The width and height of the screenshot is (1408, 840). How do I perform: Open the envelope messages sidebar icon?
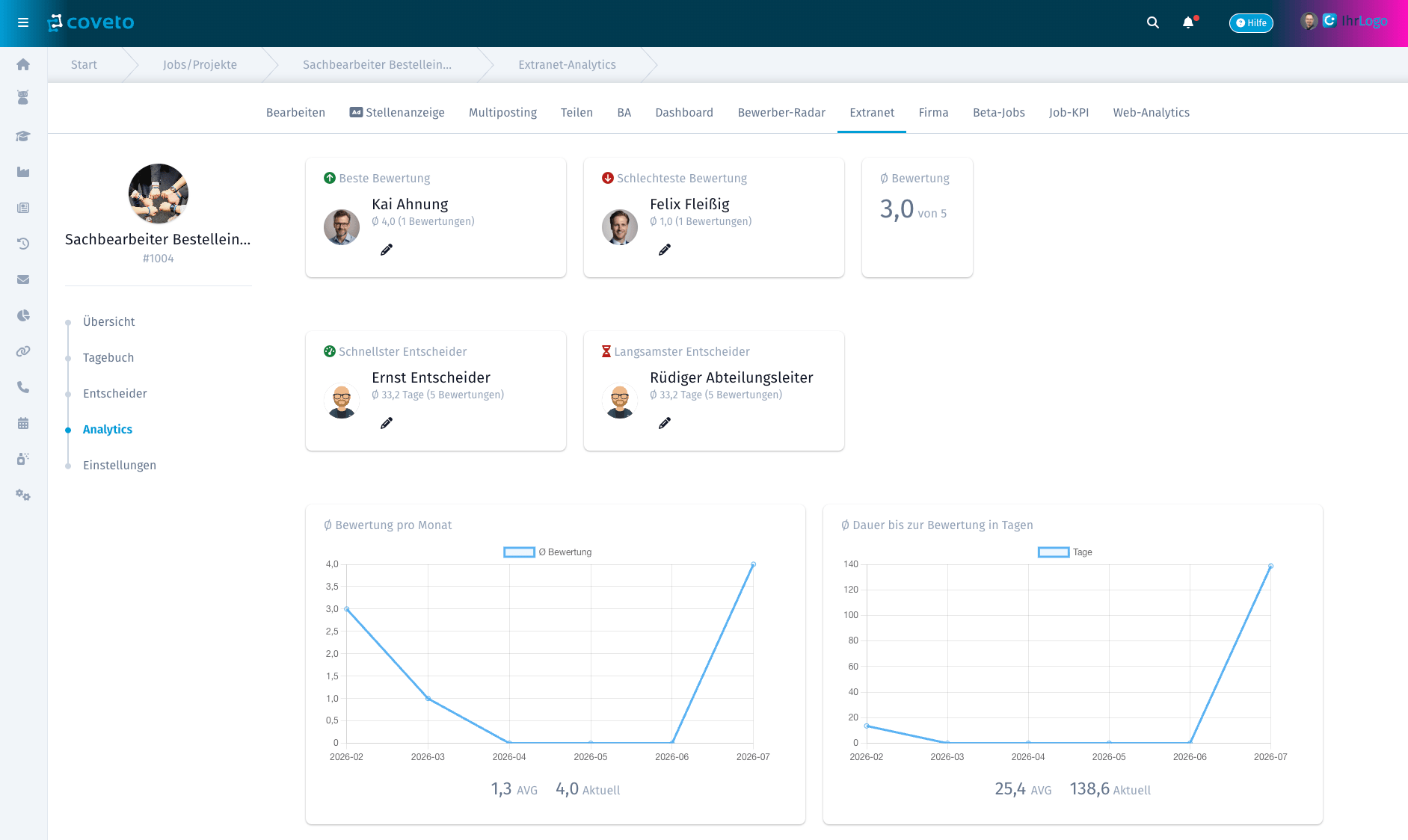click(23, 280)
